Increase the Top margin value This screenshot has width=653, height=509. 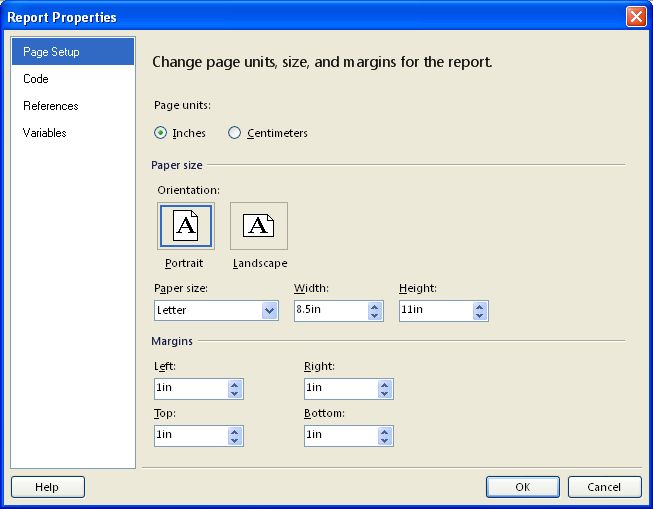(235, 431)
